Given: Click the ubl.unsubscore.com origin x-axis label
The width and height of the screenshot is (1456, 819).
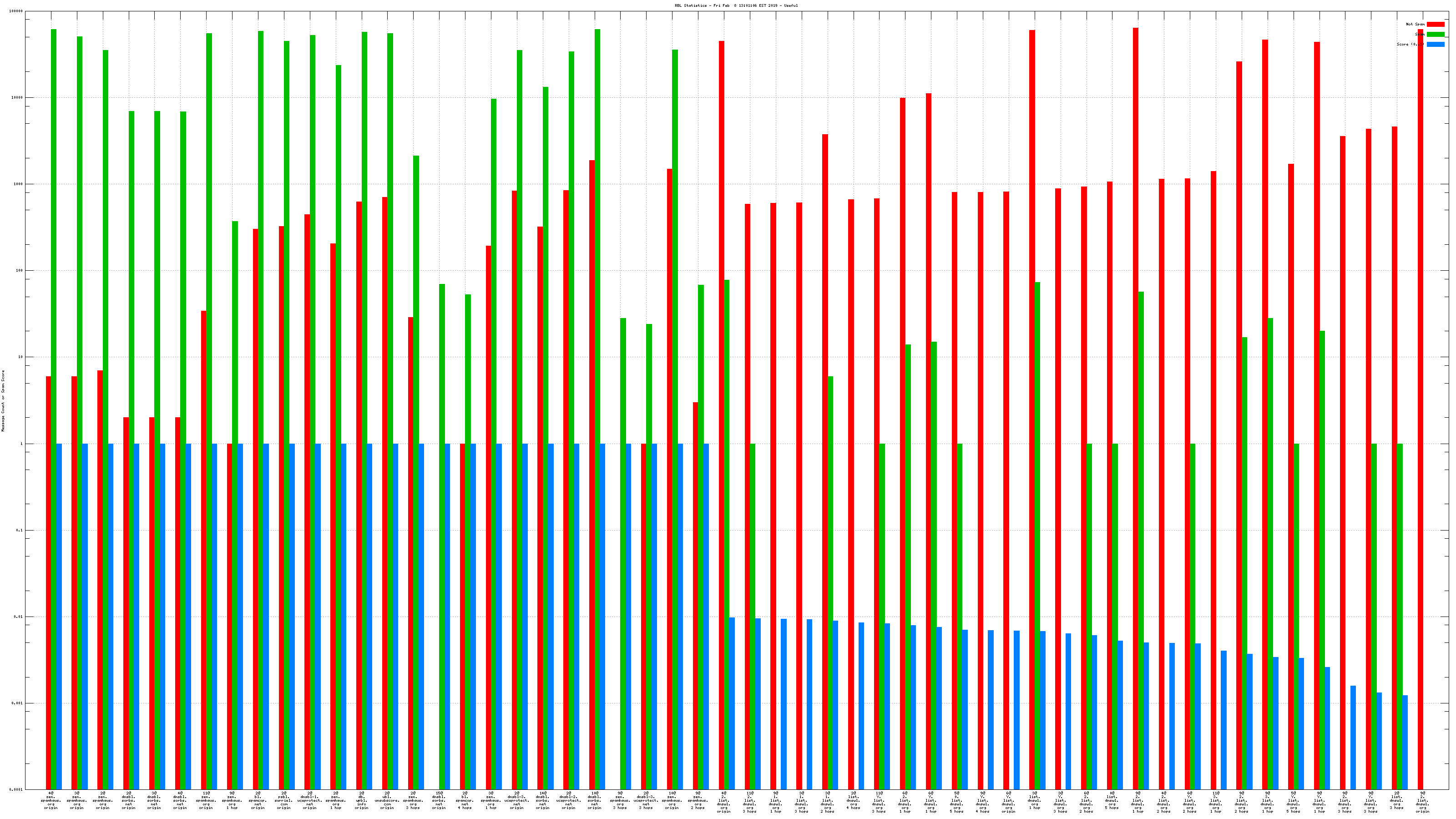Looking at the screenshot, I should (387, 800).
